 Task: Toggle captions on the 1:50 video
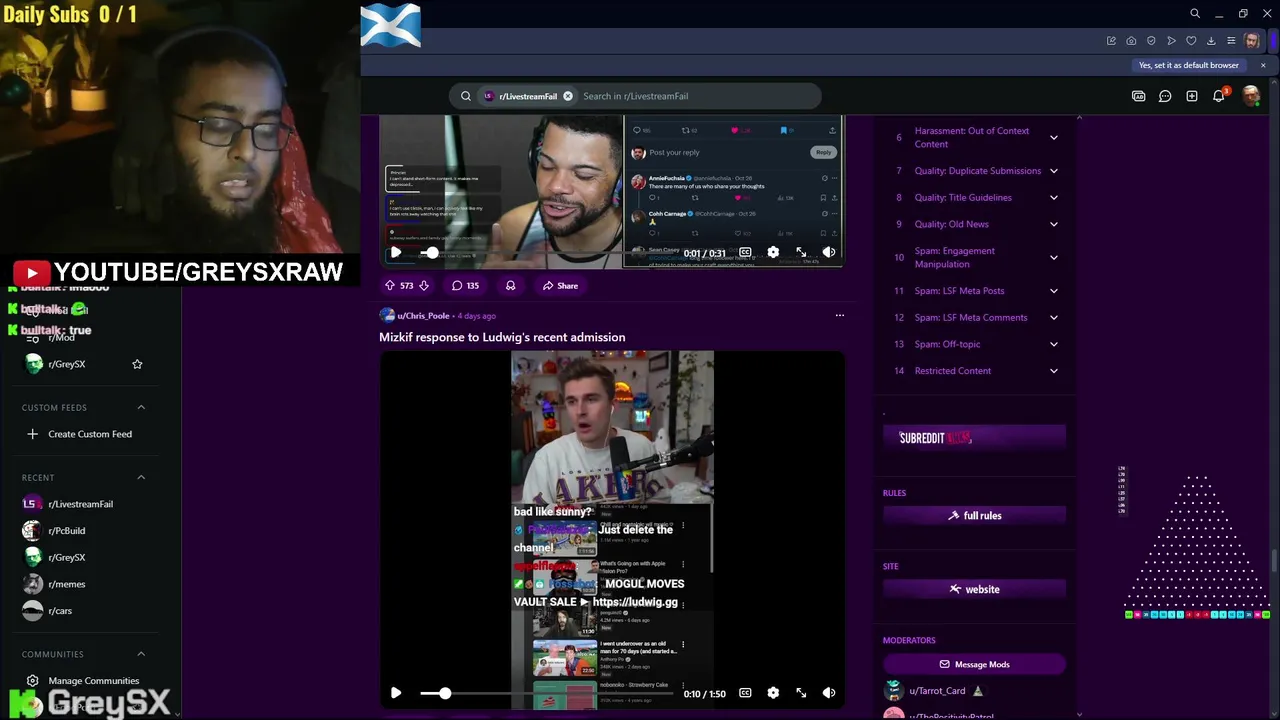pyautogui.click(x=745, y=693)
